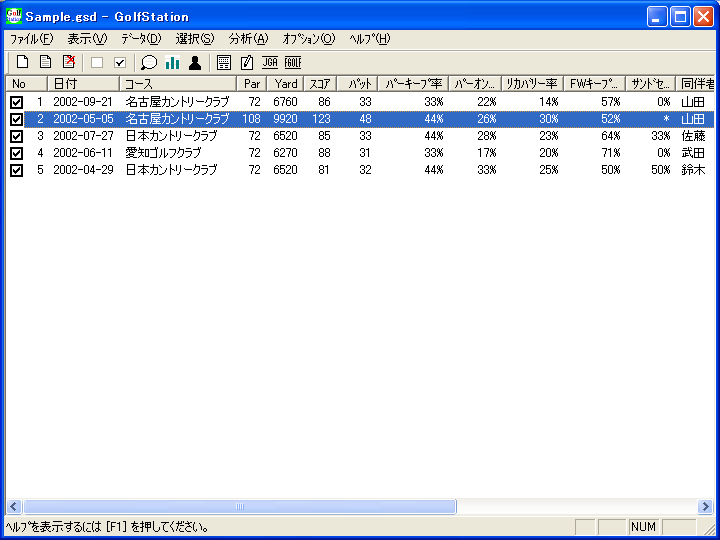
Task: Sort by the Yard column header
Action: click(x=285, y=84)
